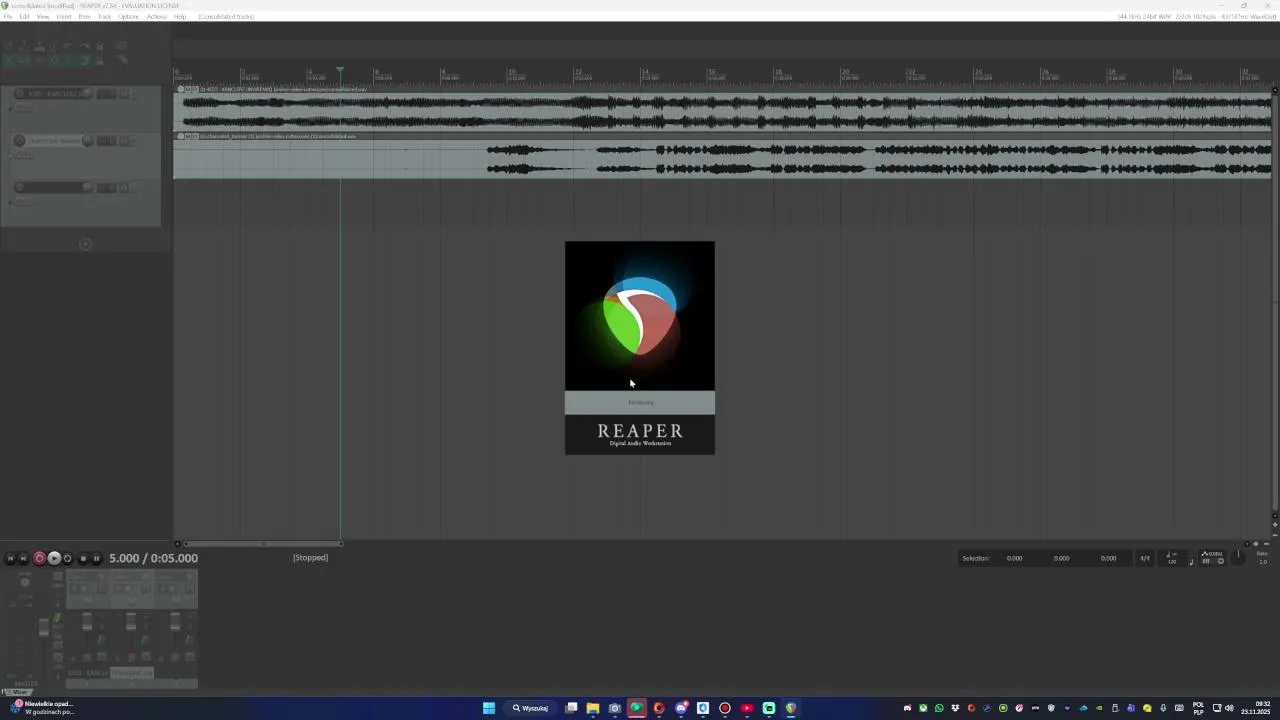1280x720 pixels.
Task: Click the tempo BPM field
Action: 1172,558
